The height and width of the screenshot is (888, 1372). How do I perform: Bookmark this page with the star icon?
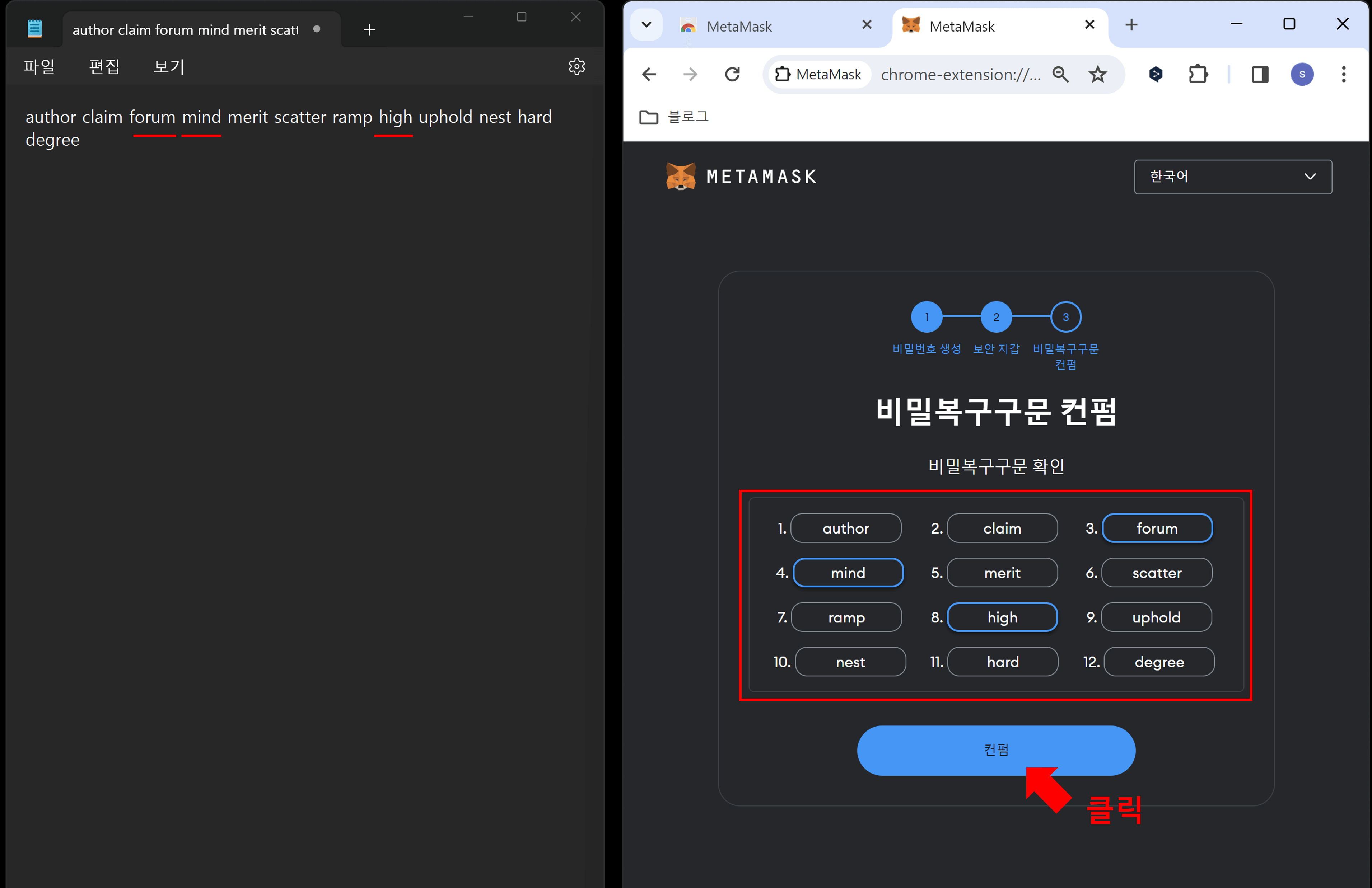point(1098,74)
